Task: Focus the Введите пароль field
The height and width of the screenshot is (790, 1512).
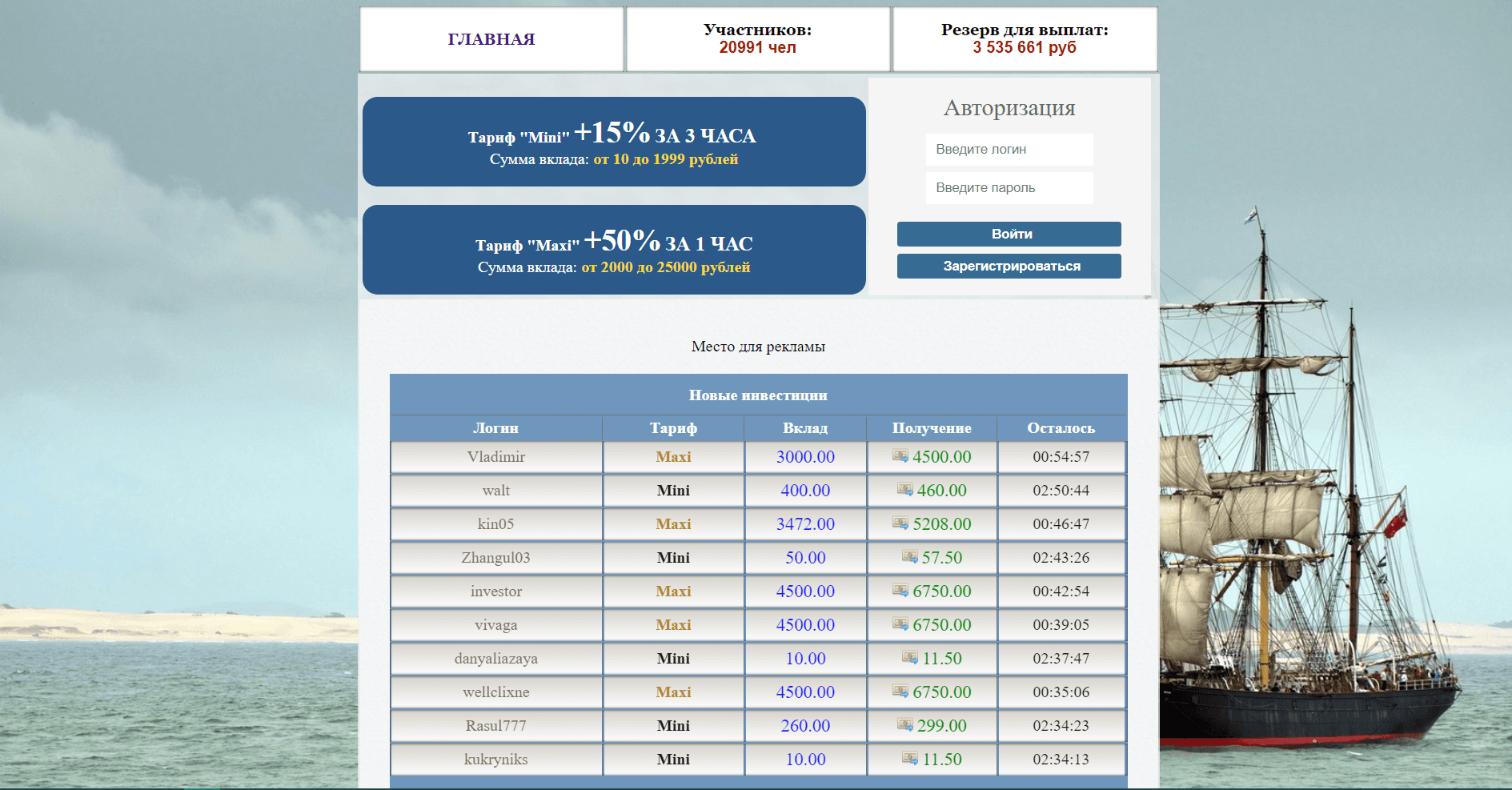Action: coord(1009,188)
